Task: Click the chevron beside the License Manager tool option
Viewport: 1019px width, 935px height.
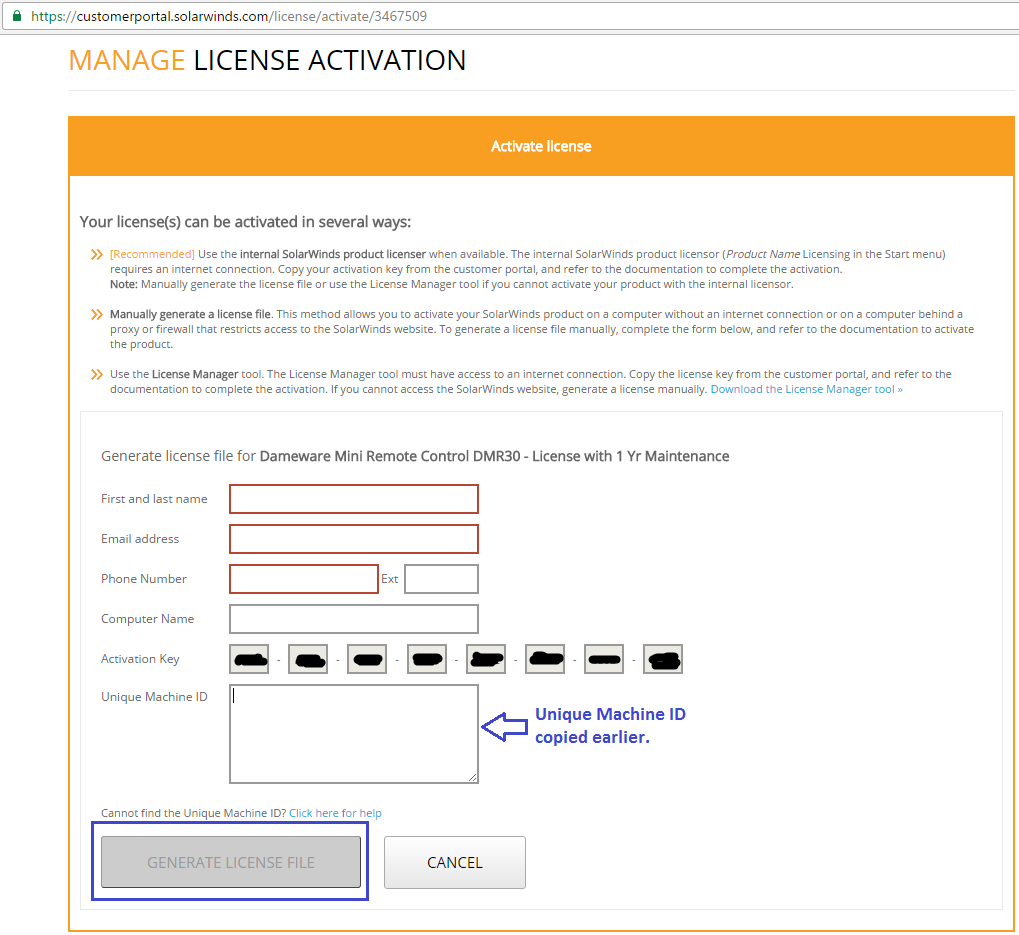Action: 97,374
